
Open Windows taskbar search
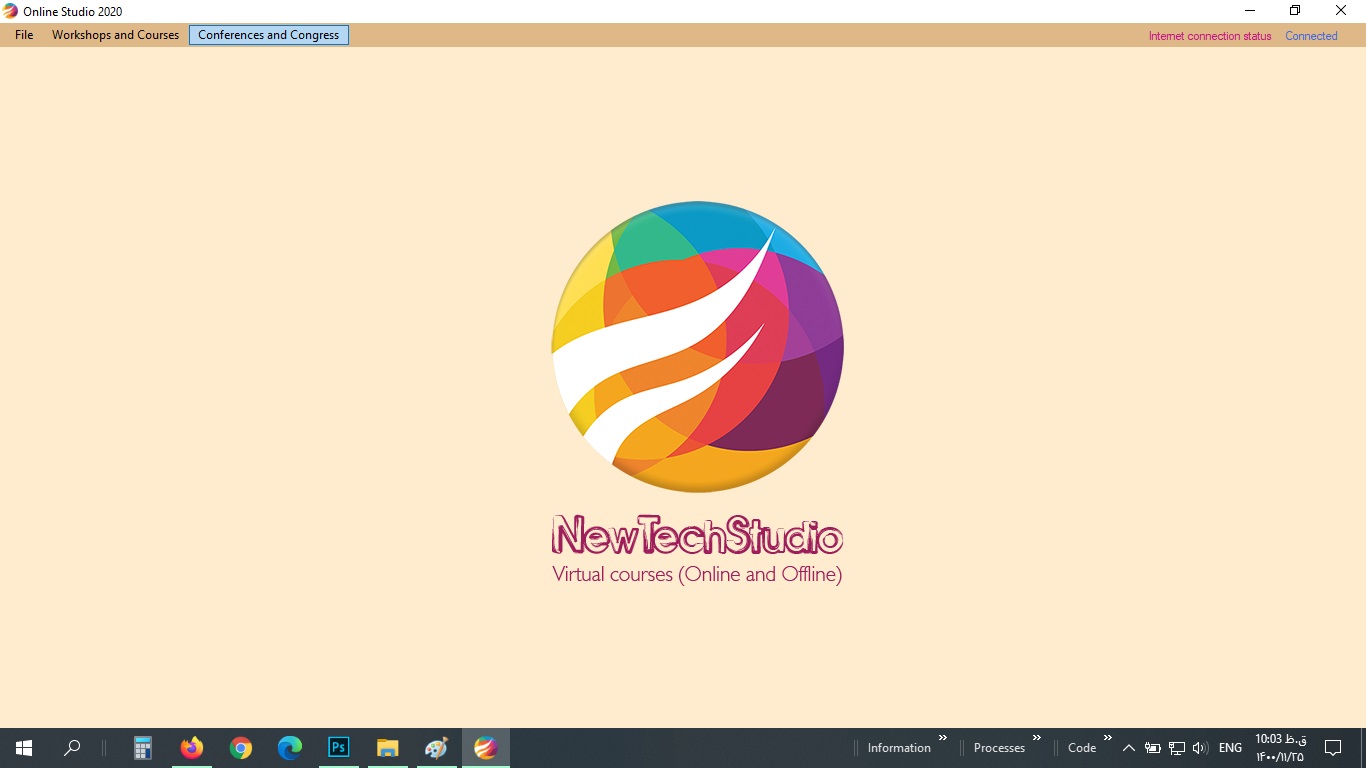72,748
